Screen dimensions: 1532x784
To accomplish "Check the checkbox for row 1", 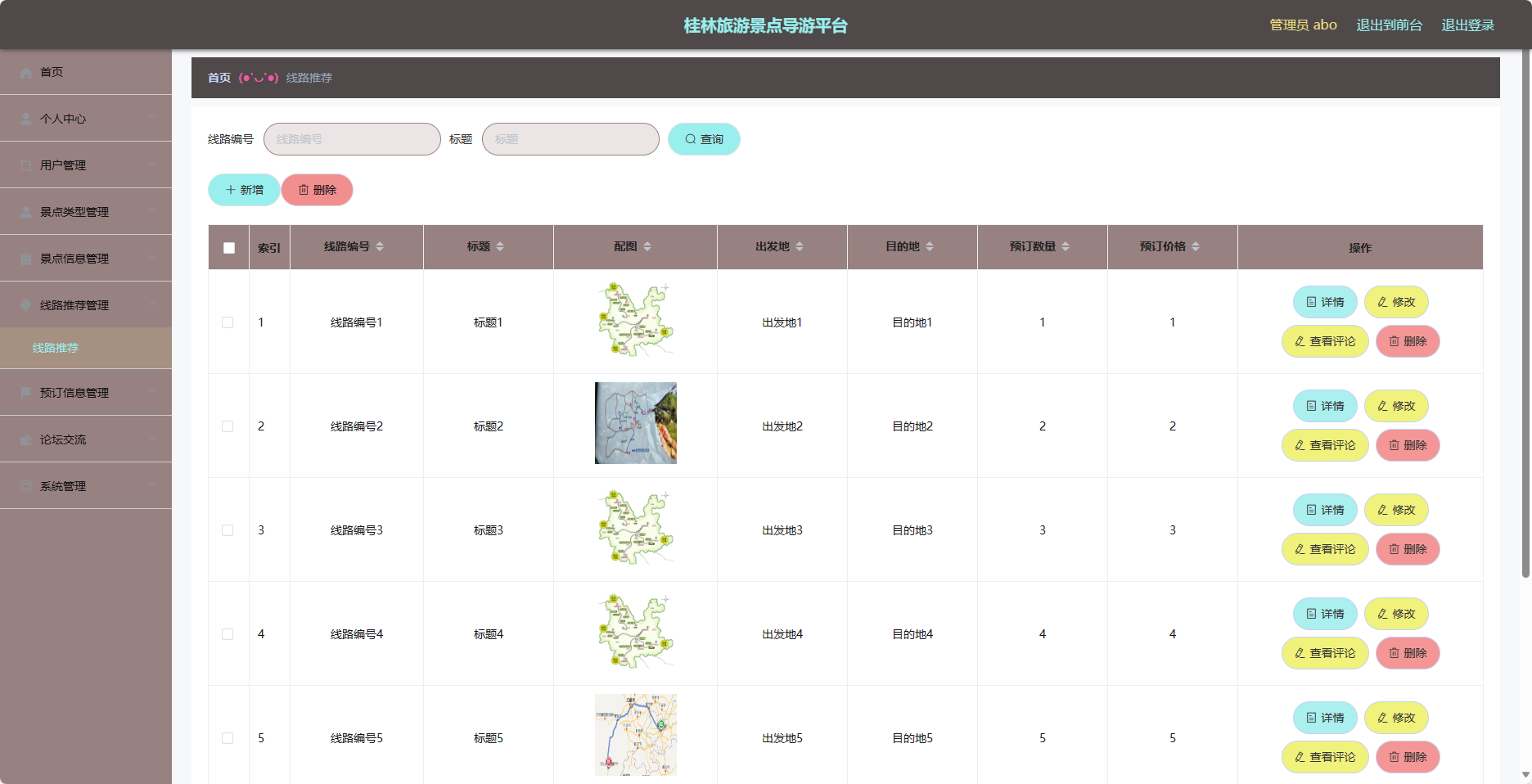I will tap(228, 322).
